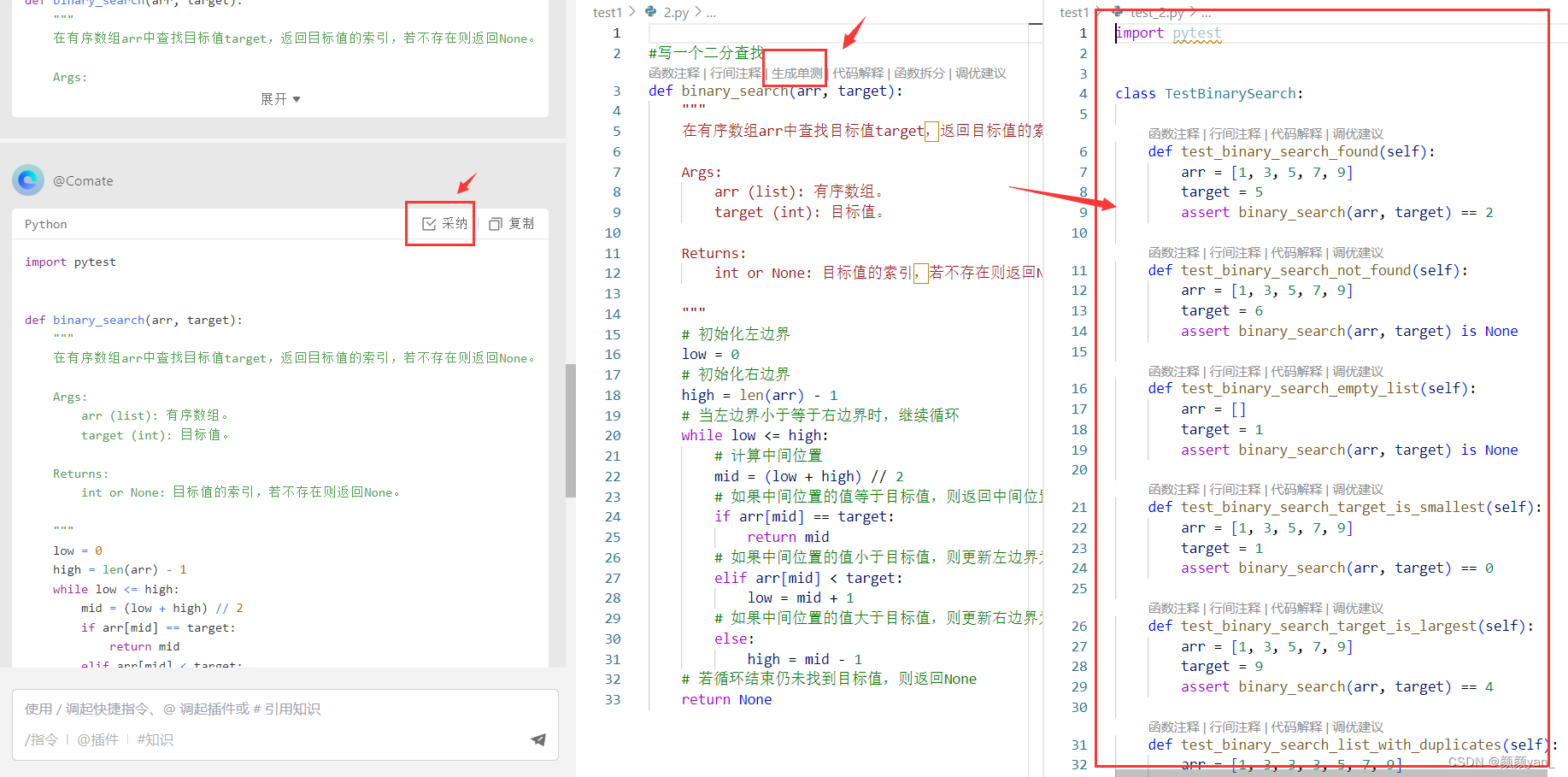Click the /指令 shortcut in chat box
Image resolution: width=1568 pixels, height=777 pixels.
[41, 739]
